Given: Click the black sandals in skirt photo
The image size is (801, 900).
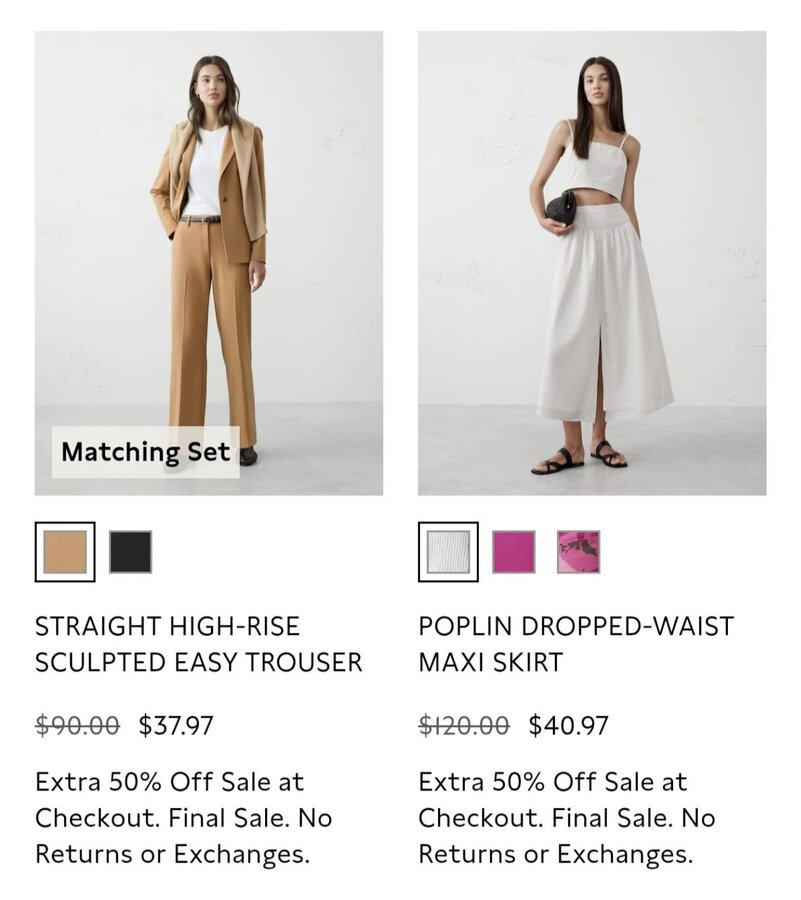Looking at the screenshot, I should click(x=578, y=457).
